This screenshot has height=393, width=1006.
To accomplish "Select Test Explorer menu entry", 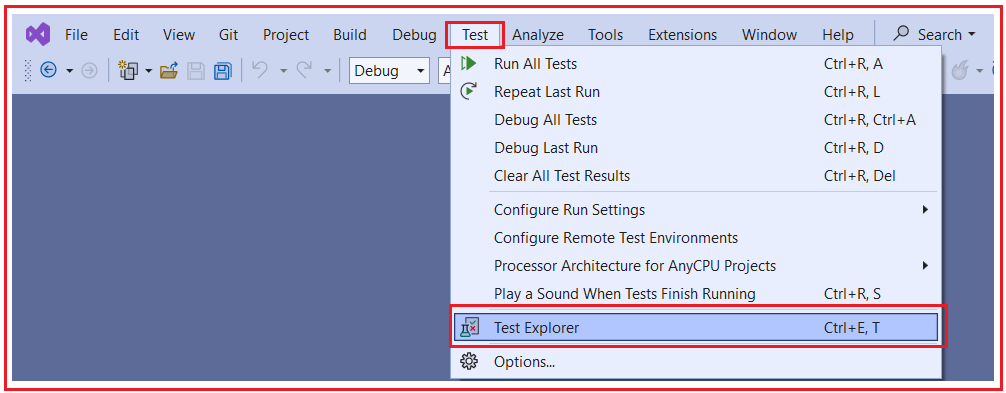I will [695, 328].
